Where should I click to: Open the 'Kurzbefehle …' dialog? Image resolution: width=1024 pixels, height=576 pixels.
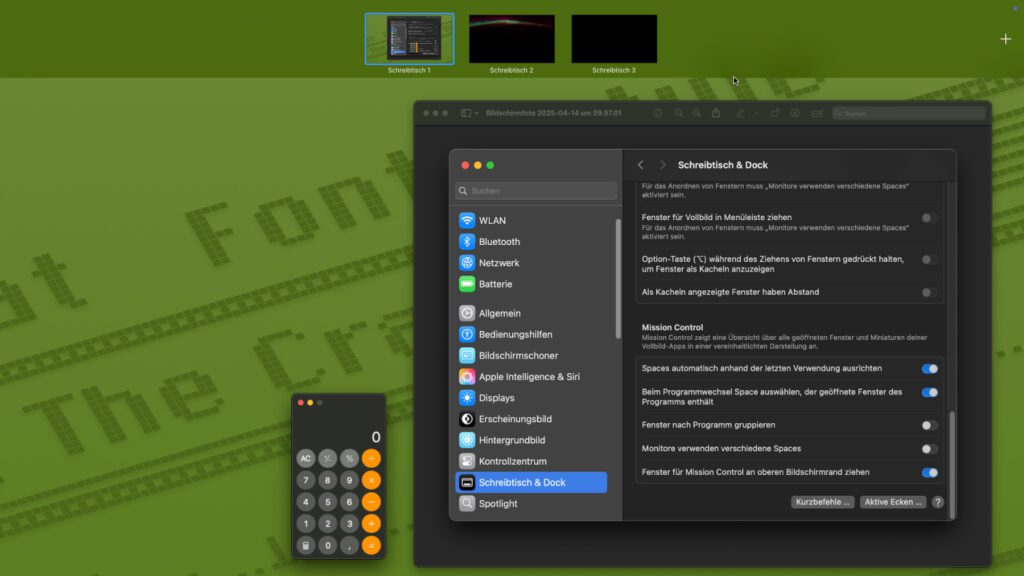click(822, 503)
